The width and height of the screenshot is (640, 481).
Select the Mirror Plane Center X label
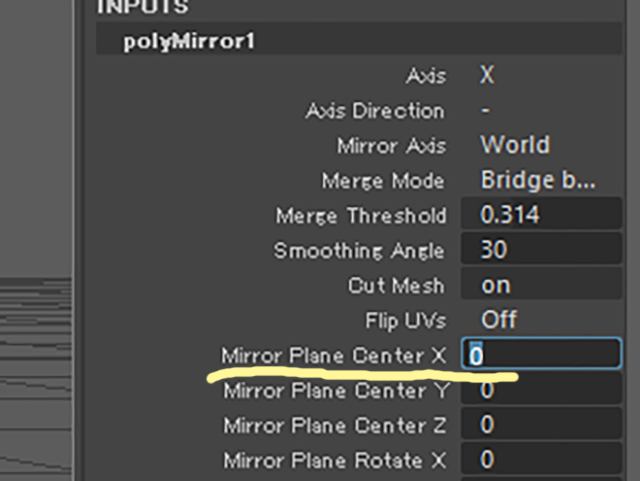coord(333,355)
